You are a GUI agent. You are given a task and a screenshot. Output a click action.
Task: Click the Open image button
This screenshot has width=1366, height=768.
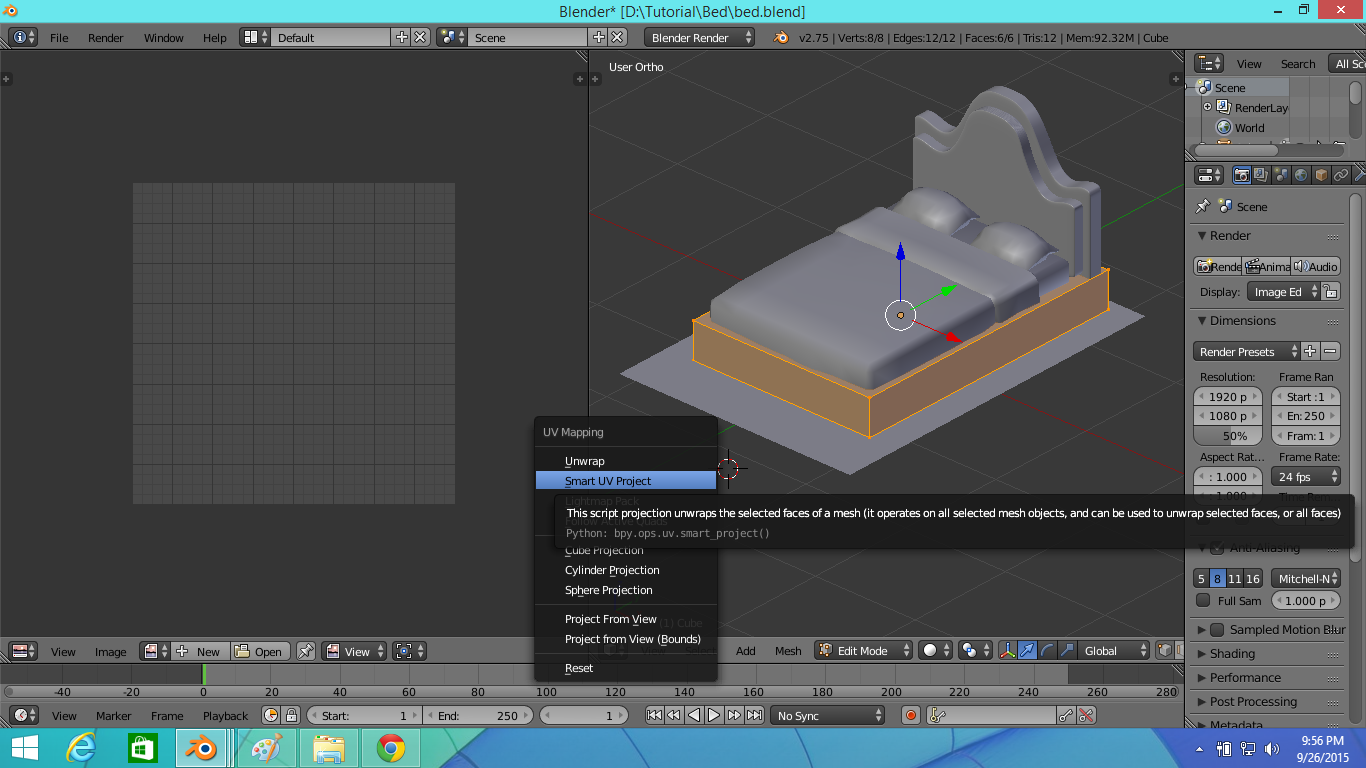point(260,651)
